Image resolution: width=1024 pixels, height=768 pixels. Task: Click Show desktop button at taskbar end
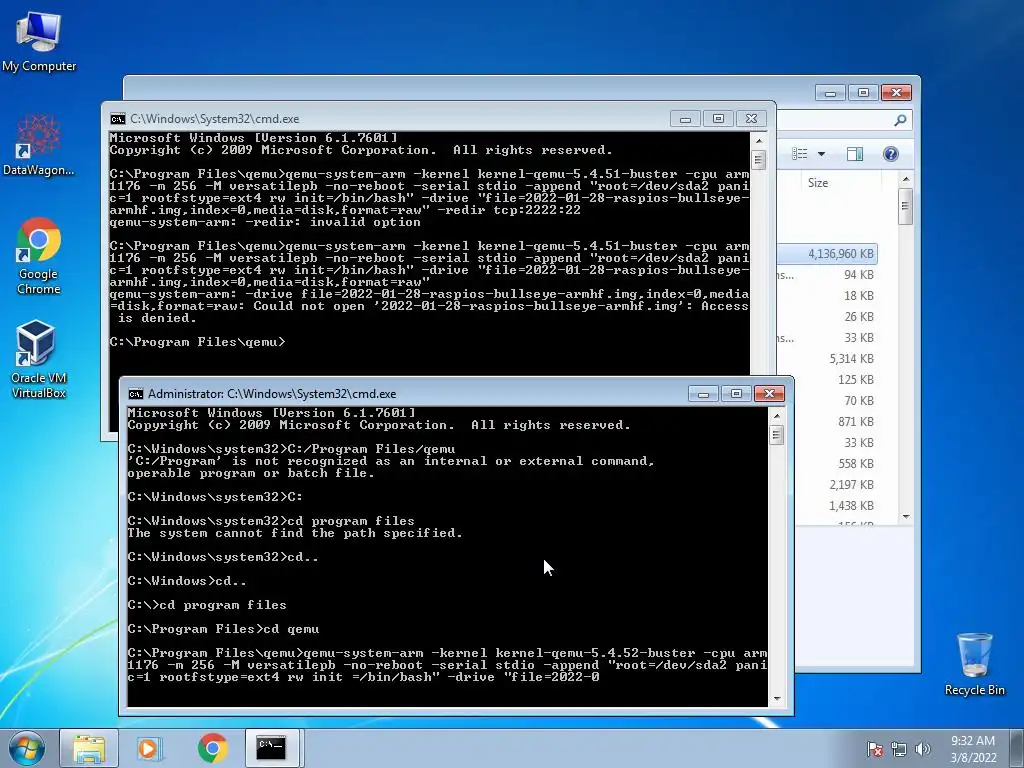(1017, 748)
